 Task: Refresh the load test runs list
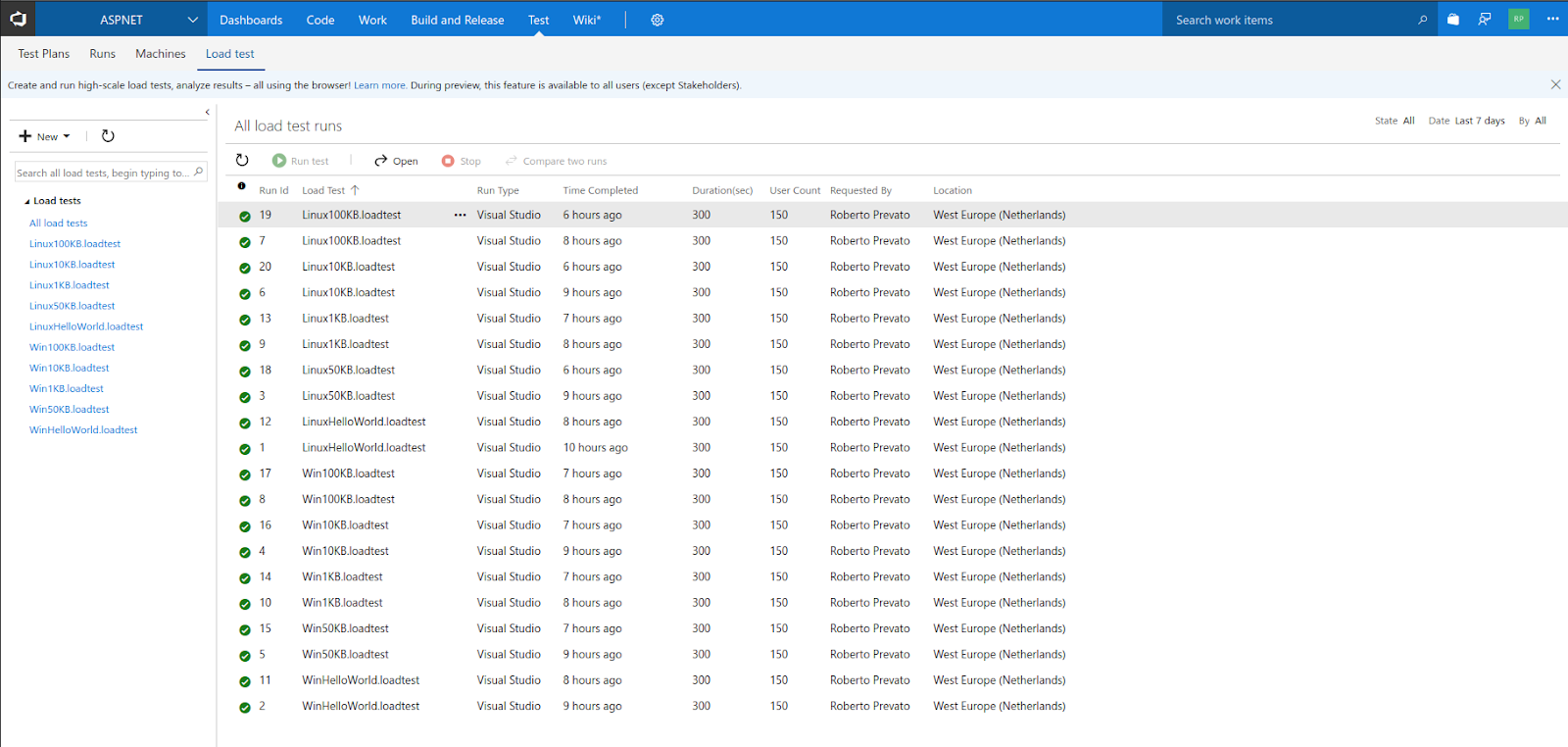242,161
